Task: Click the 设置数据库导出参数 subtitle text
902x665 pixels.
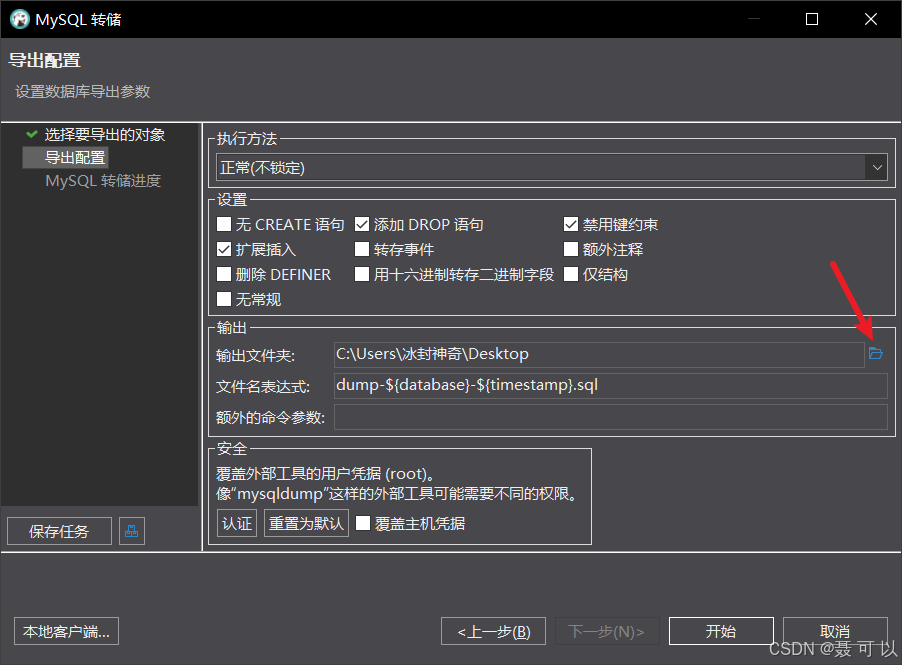Action: 83,91
